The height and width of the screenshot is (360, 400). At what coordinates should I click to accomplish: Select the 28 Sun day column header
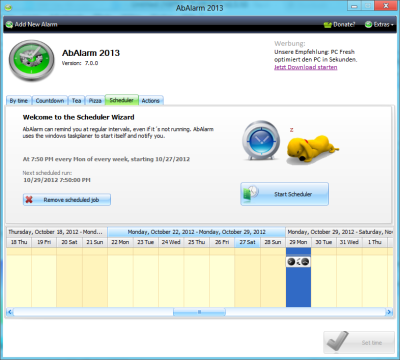tap(273, 242)
